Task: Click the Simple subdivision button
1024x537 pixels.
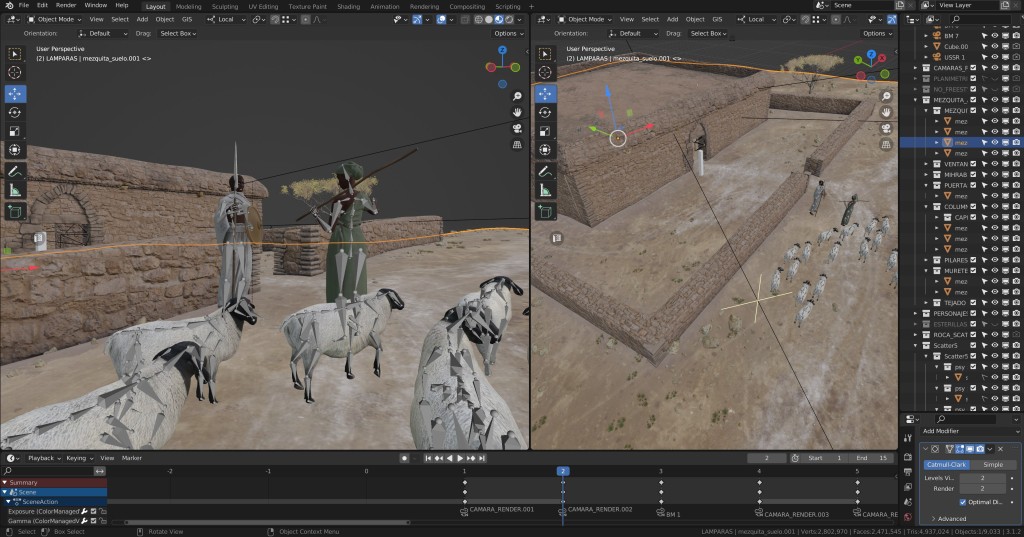Action: click(992, 465)
